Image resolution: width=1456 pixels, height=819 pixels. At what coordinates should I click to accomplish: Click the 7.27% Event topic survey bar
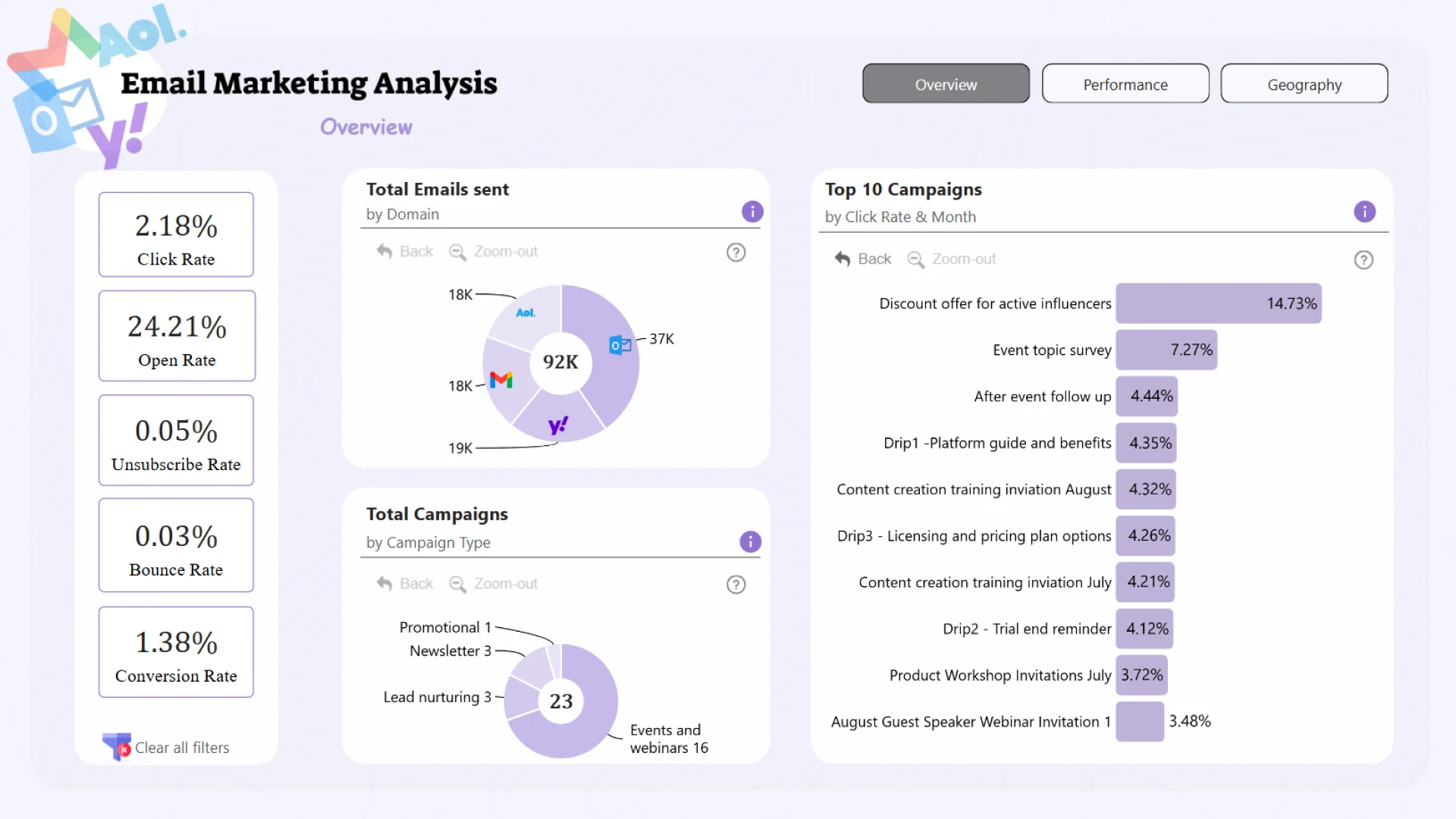click(x=1166, y=350)
